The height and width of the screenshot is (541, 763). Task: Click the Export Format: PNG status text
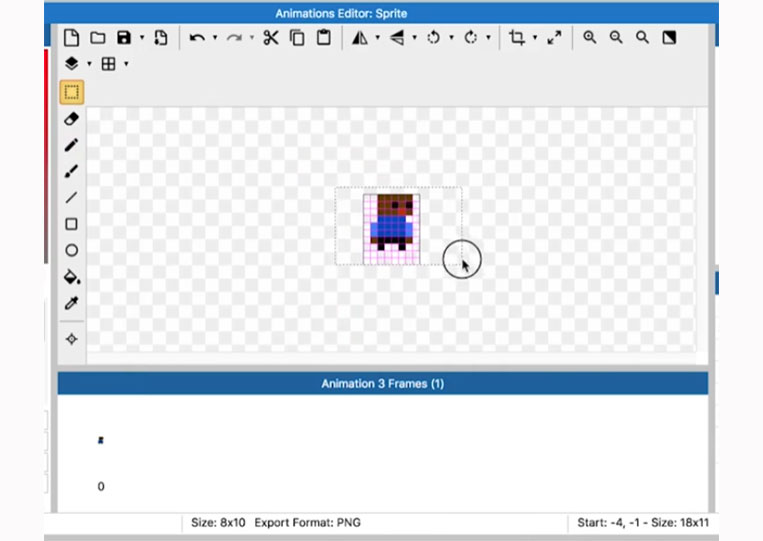[308, 523]
